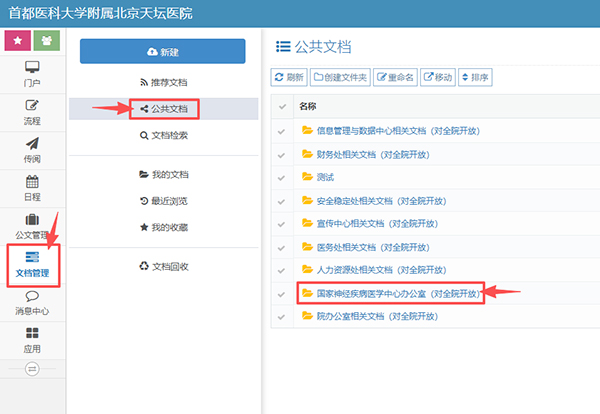This screenshot has width=600, height=414.
Task: Open the 流程 workflow sidebar icon
Action: point(32,110)
